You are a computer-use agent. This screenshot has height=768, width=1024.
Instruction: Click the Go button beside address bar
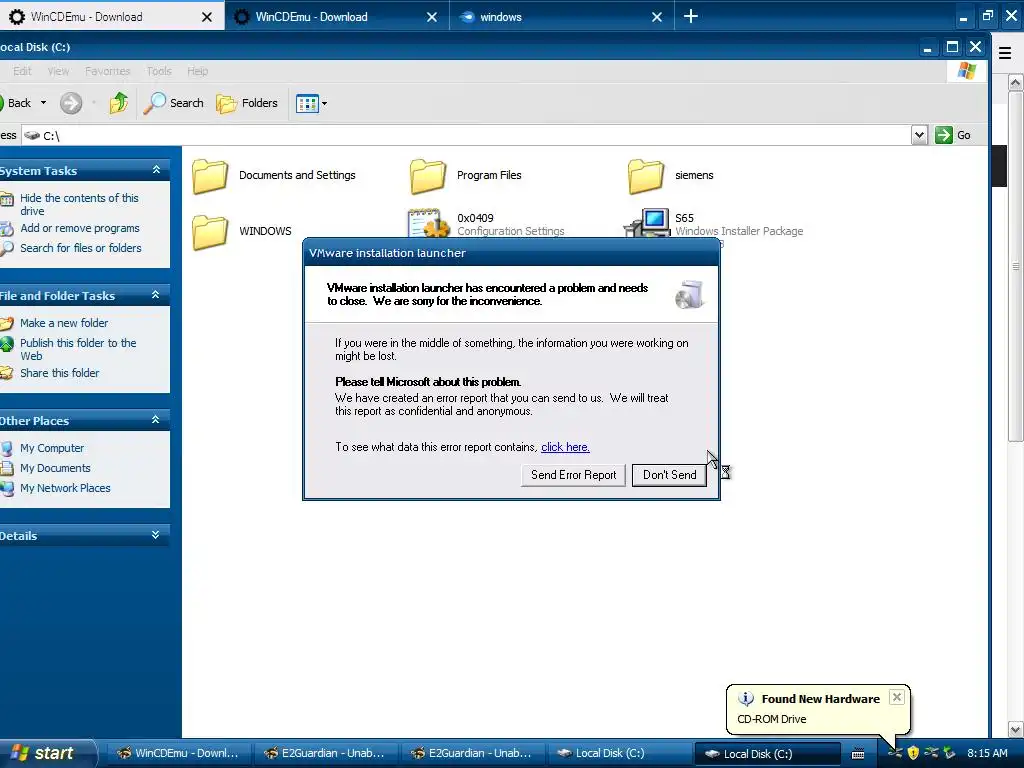953,135
